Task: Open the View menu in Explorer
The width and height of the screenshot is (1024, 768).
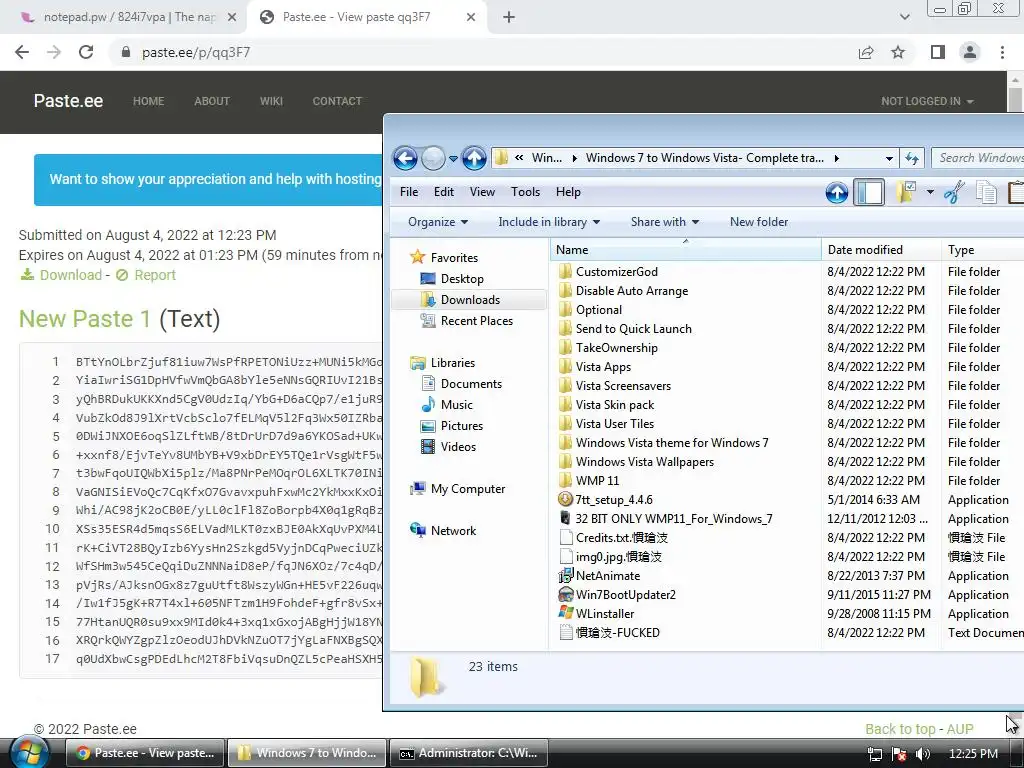Action: tap(482, 192)
